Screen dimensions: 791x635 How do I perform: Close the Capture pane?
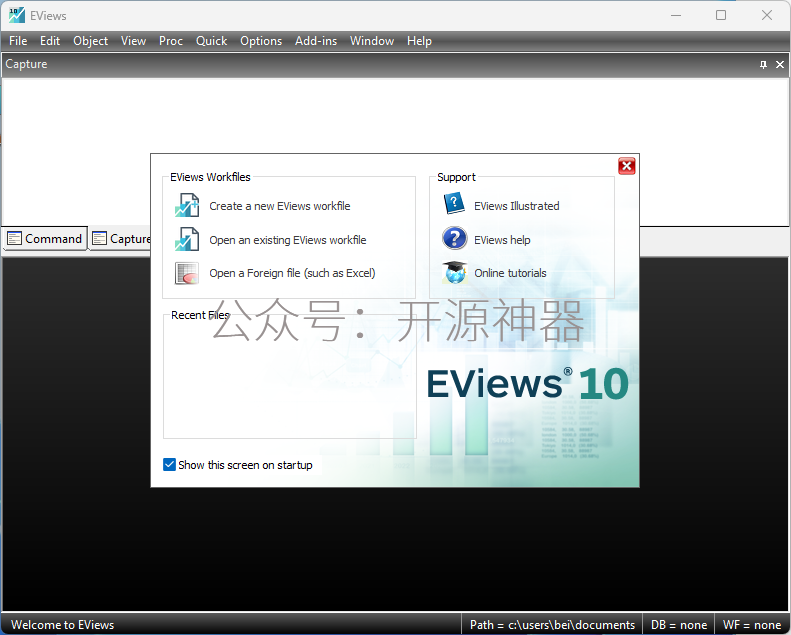(780, 65)
